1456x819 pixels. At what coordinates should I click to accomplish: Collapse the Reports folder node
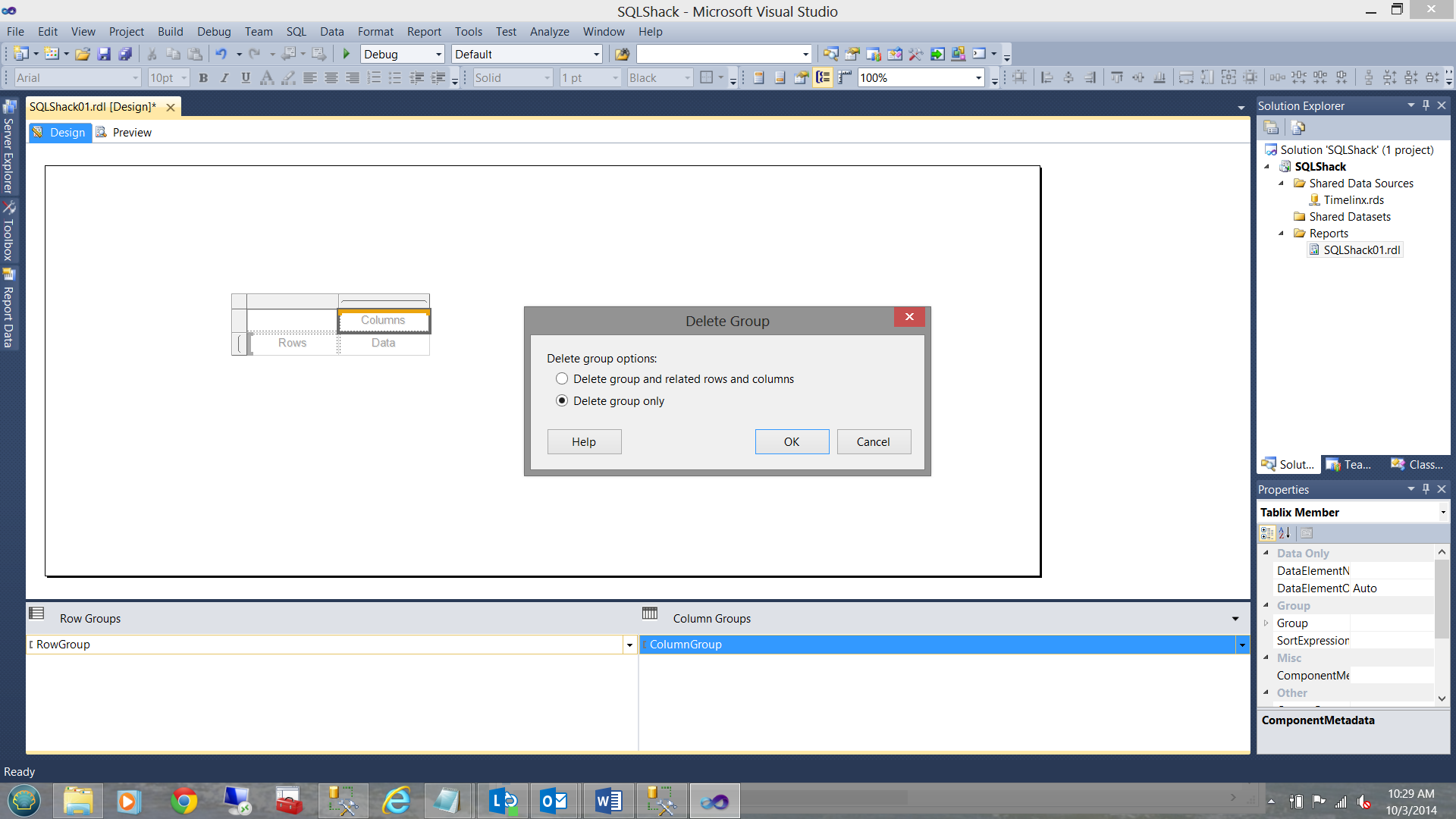(1282, 234)
